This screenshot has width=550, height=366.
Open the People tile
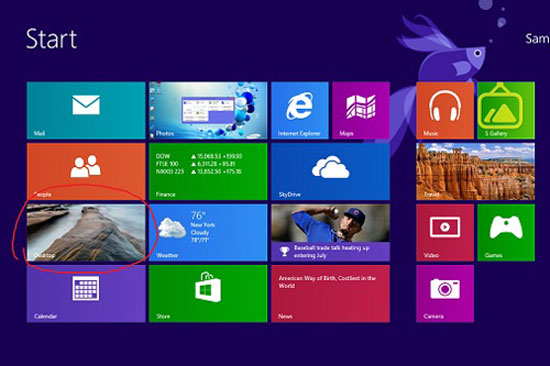pos(86,172)
